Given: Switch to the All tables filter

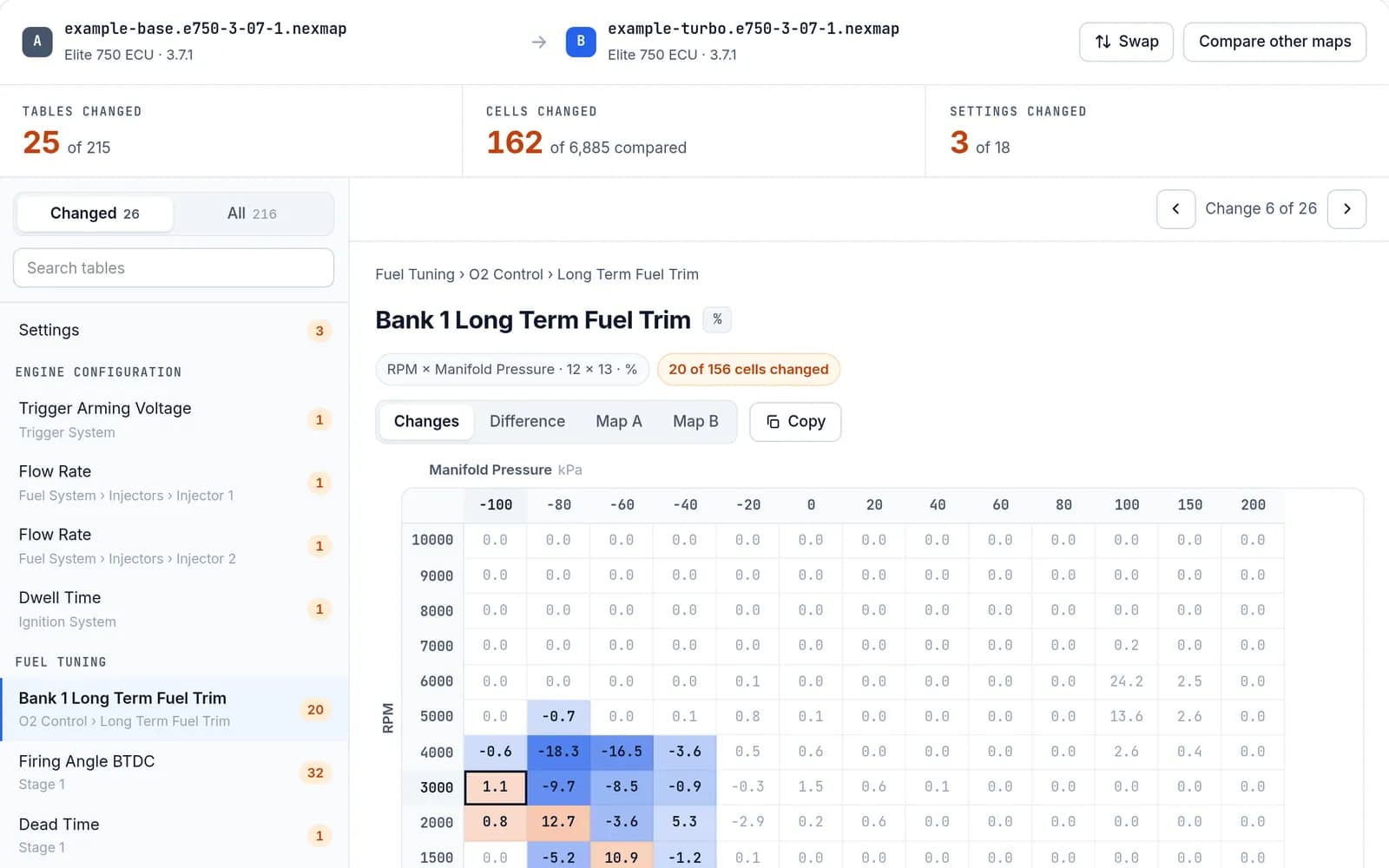Looking at the screenshot, I should 252,214.
